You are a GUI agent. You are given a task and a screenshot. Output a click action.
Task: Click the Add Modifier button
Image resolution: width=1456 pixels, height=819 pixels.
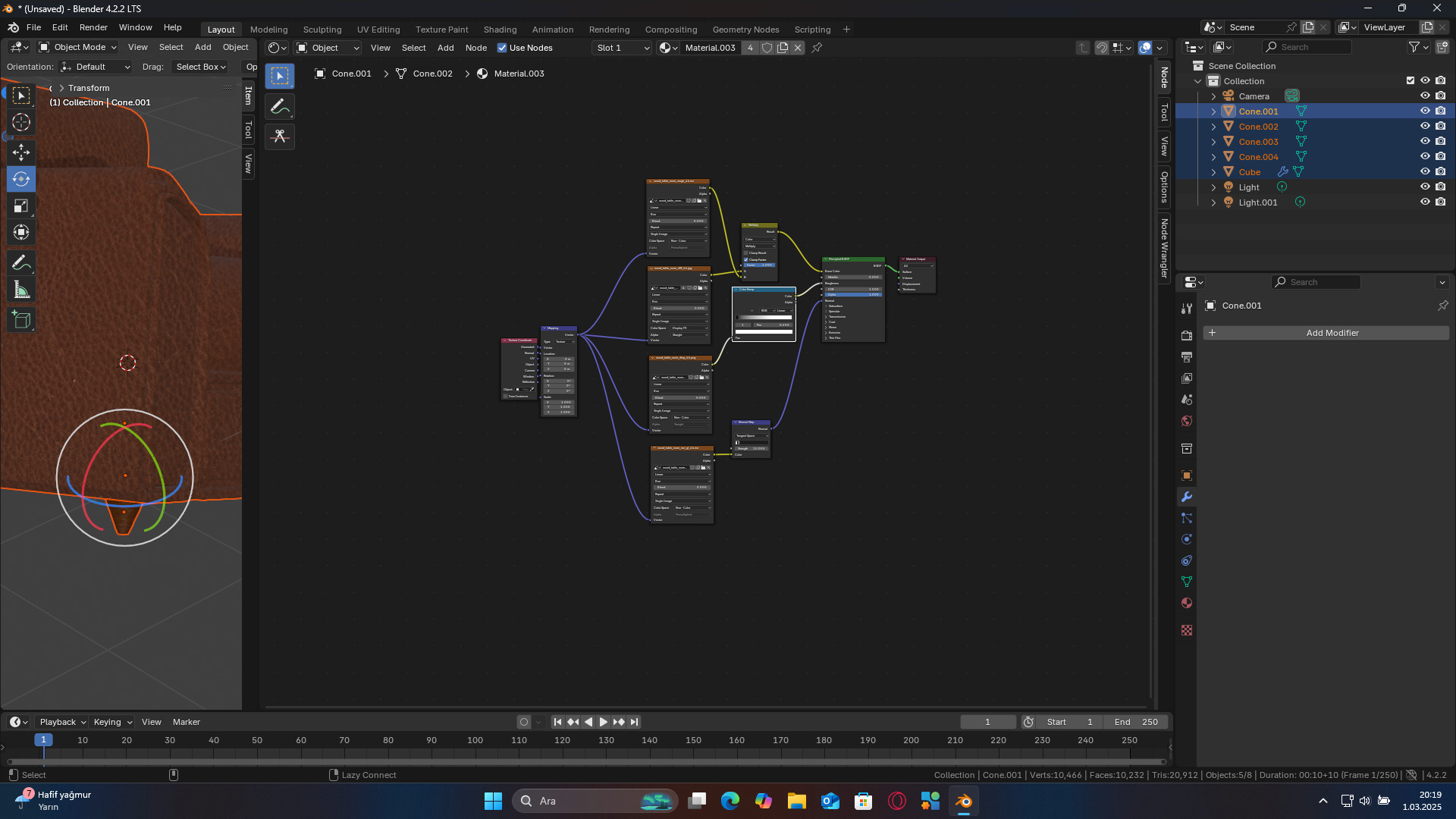1332,333
